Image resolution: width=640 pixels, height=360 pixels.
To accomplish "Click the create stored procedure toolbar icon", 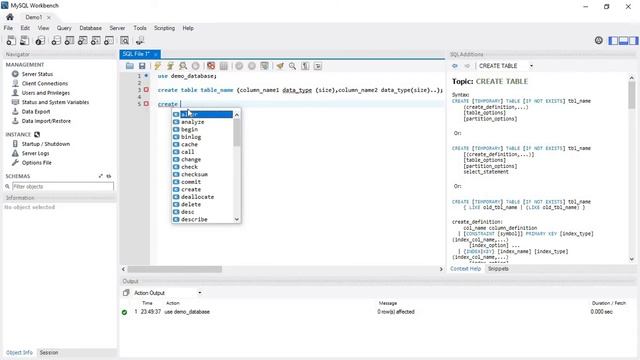I will coord(96,40).
